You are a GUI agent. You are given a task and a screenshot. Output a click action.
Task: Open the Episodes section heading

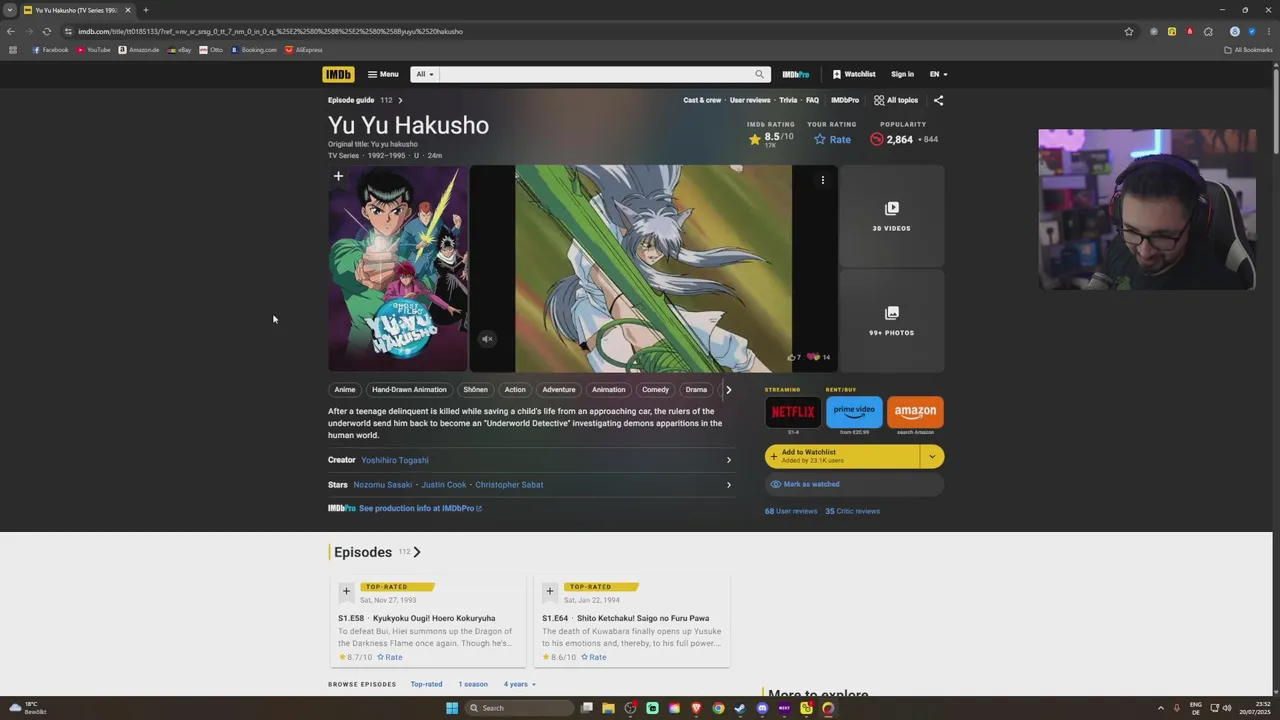click(363, 552)
